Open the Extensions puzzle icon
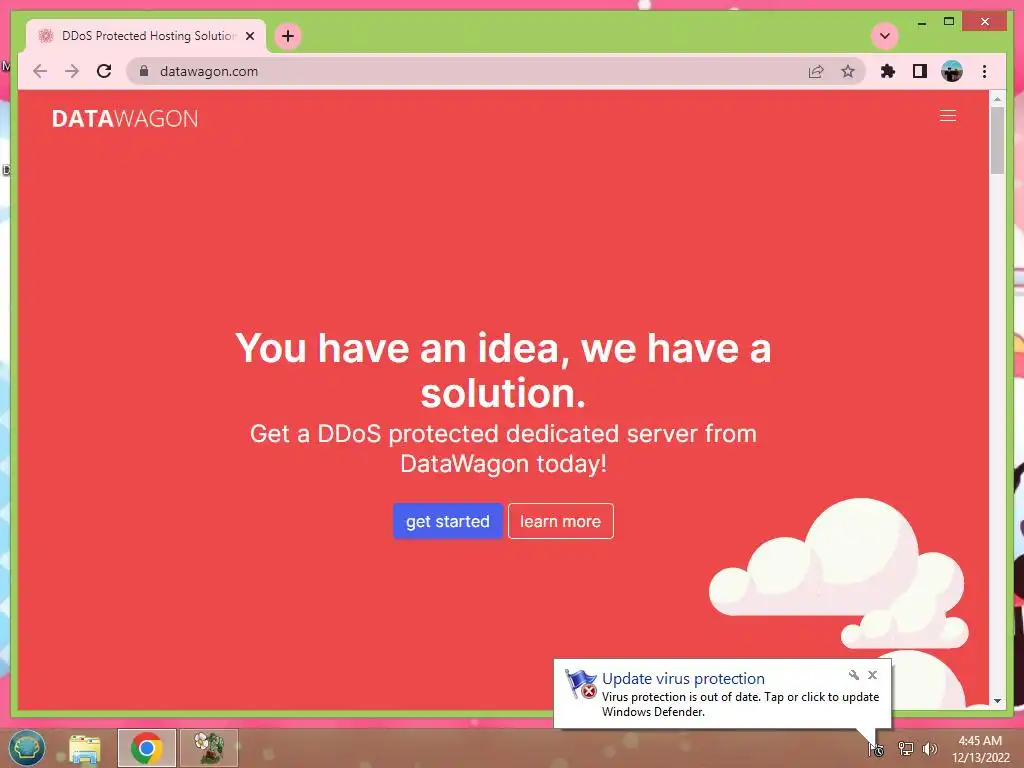The height and width of the screenshot is (768, 1024). 888,71
